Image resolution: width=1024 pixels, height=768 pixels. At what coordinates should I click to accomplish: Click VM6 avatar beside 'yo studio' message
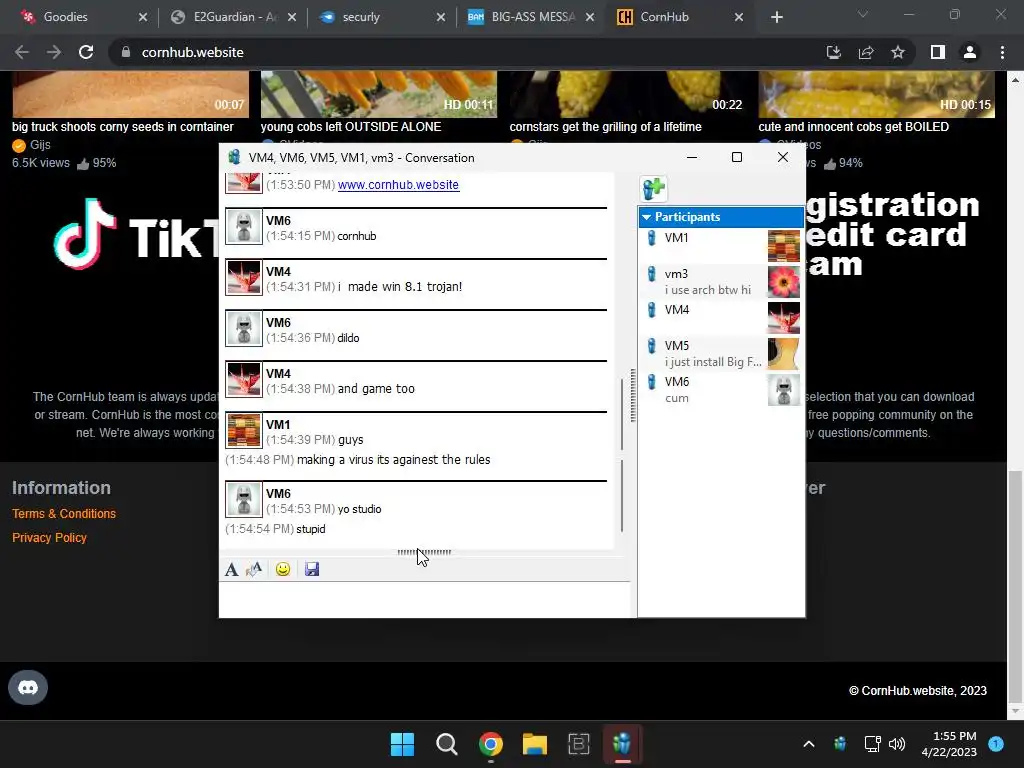(244, 500)
